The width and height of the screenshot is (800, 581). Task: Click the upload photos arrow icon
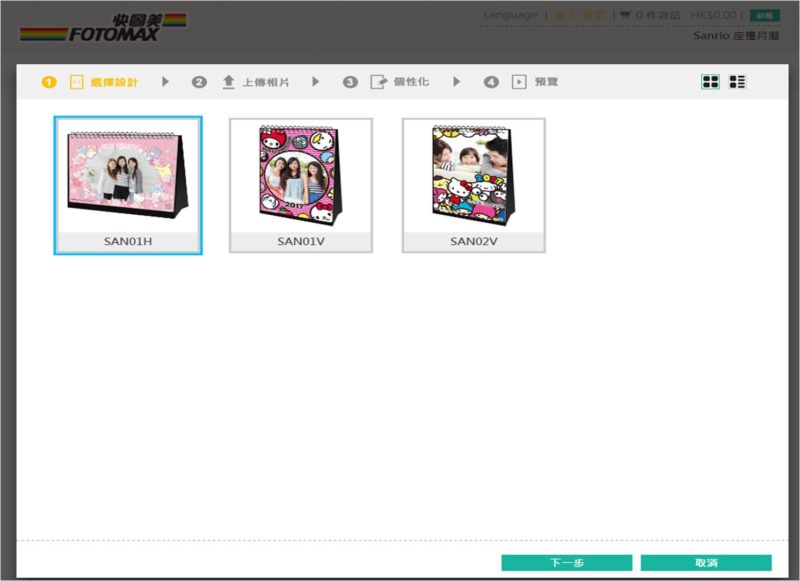pyautogui.click(x=229, y=82)
